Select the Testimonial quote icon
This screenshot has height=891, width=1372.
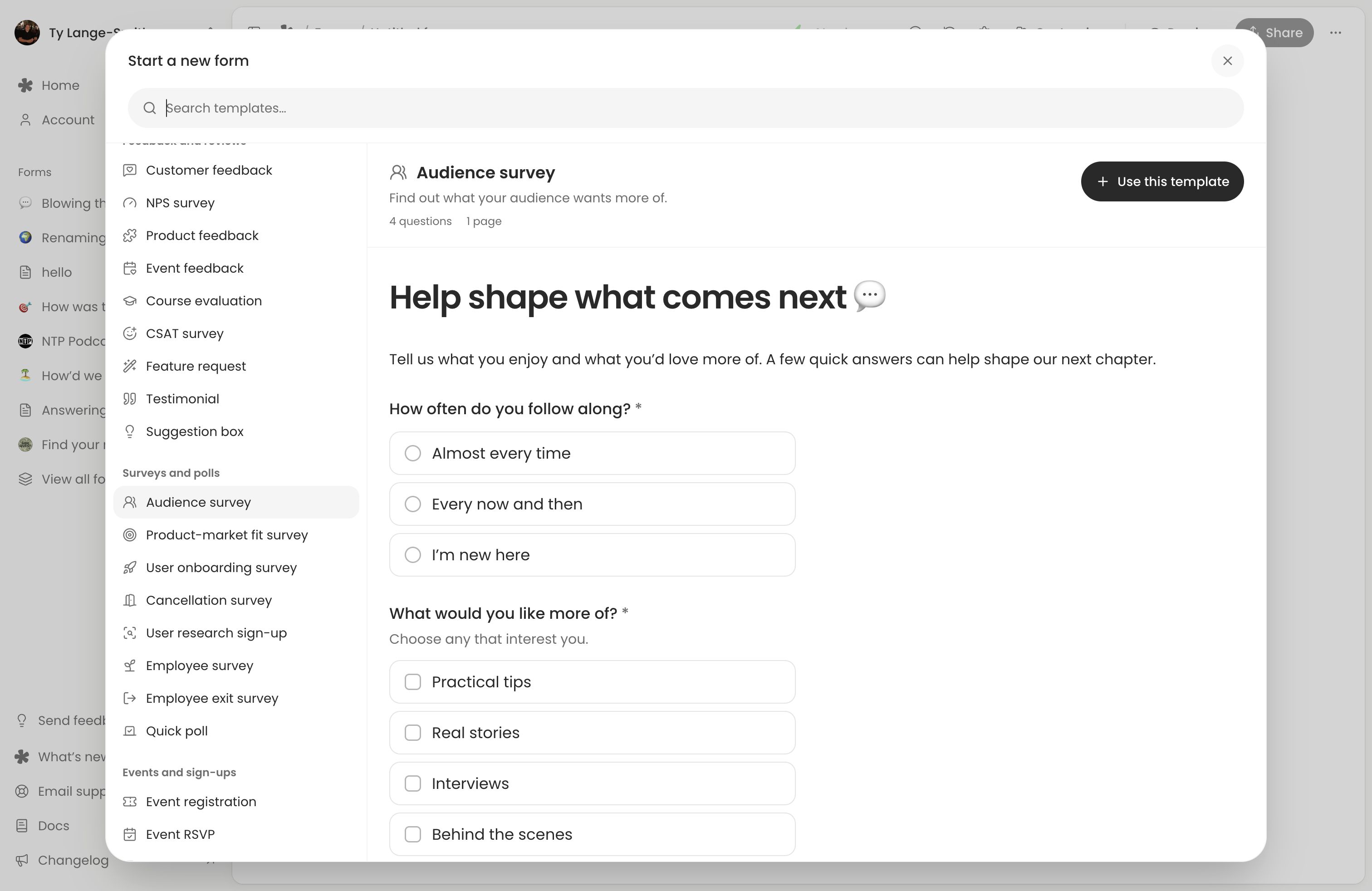click(x=130, y=399)
